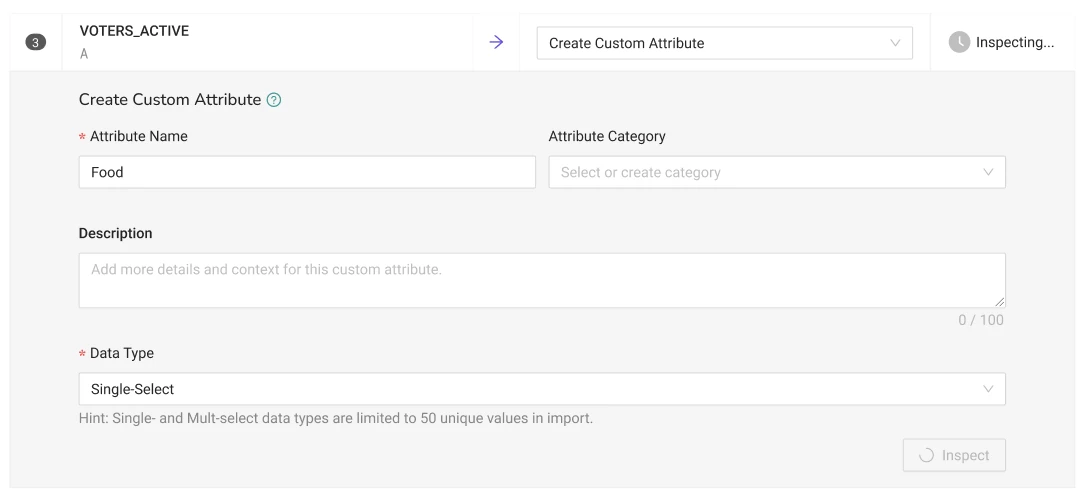Click the purple mapping arrow icon
The image size is (1092, 504).
pos(496,42)
